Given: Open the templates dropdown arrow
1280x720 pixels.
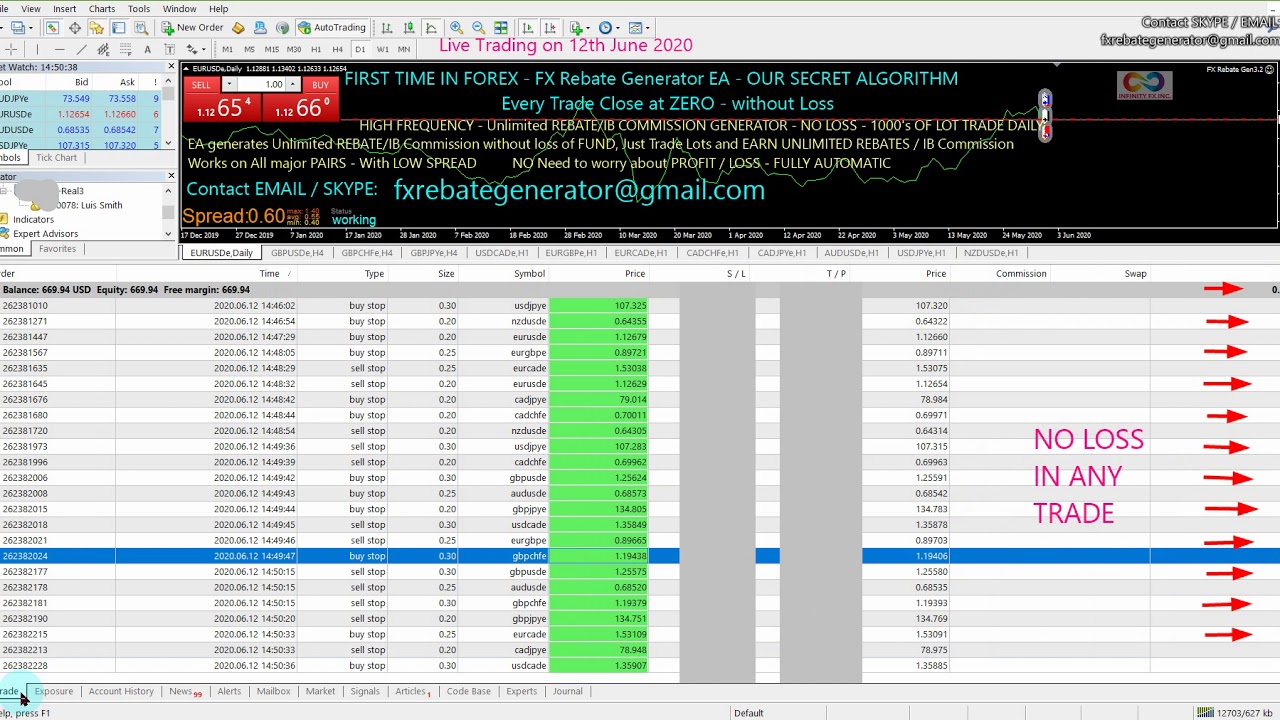Looking at the screenshot, I should click(649, 27).
